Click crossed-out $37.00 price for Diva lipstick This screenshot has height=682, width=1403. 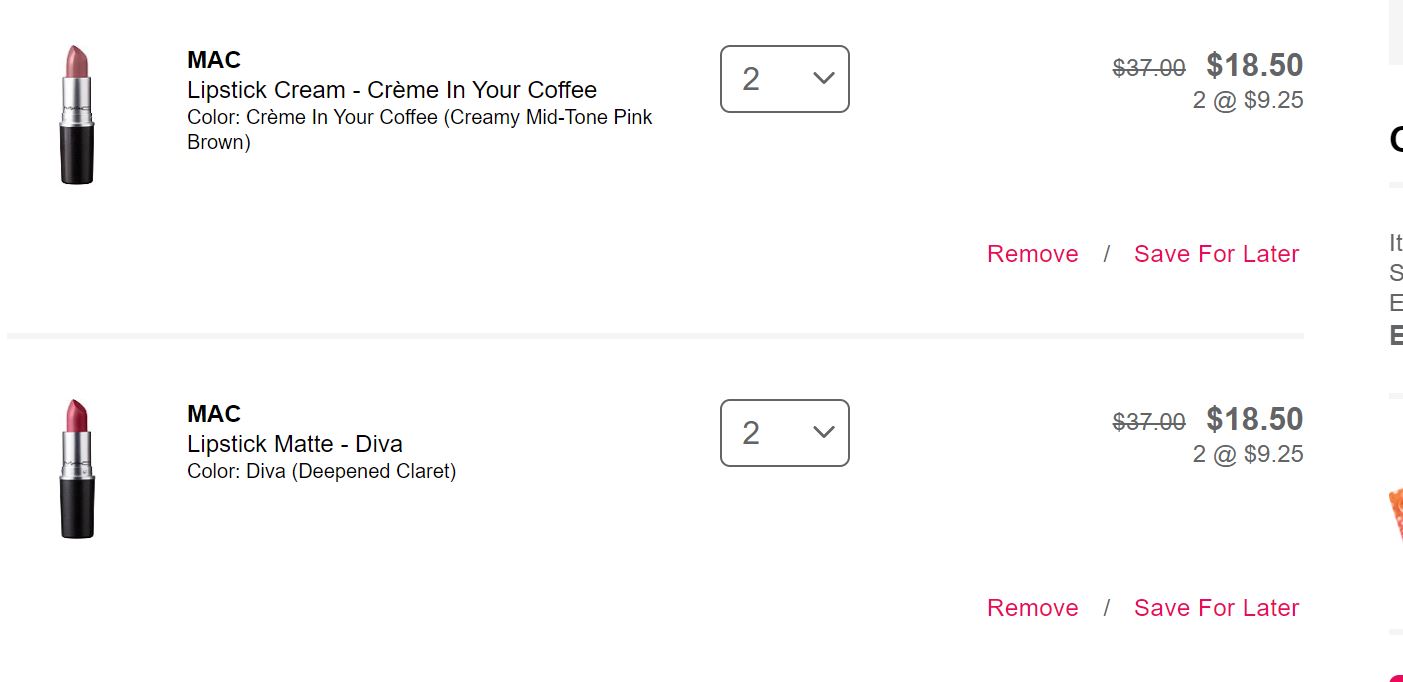tap(1149, 422)
